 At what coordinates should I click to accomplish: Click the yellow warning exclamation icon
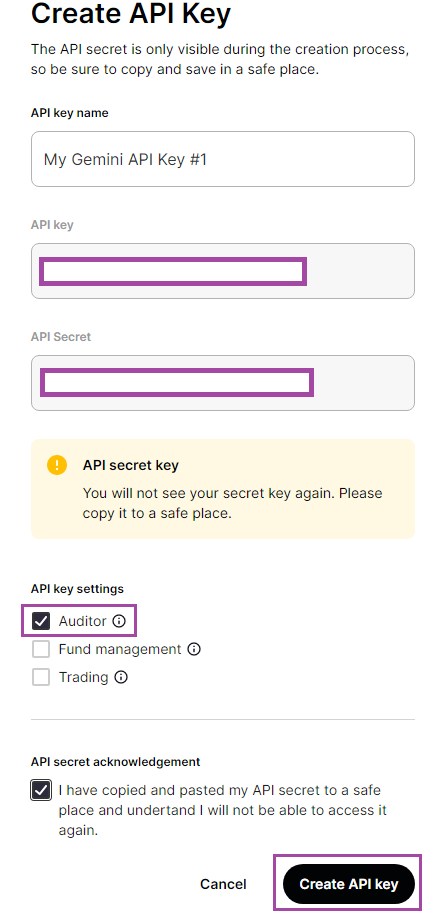57,465
